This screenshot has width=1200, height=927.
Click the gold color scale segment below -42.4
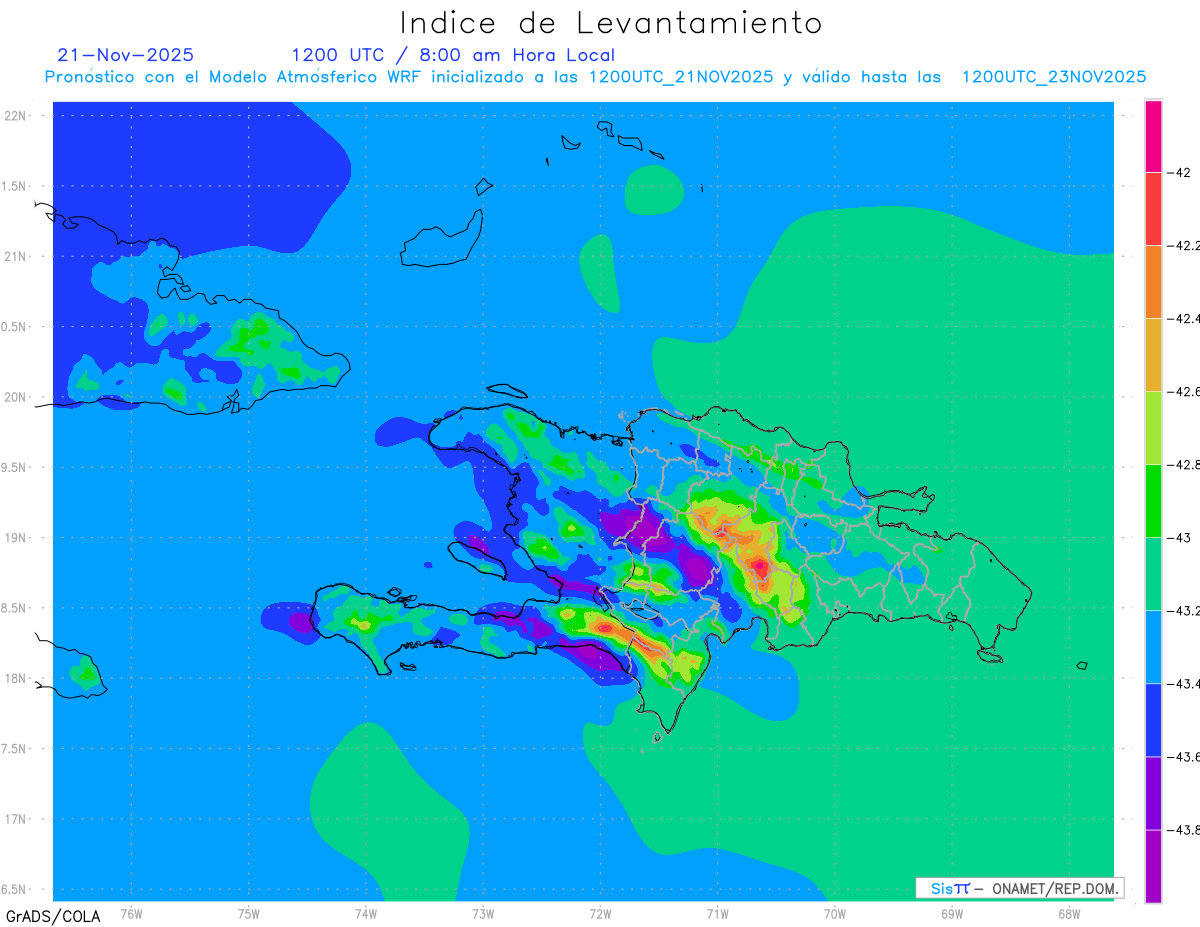(1153, 354)
